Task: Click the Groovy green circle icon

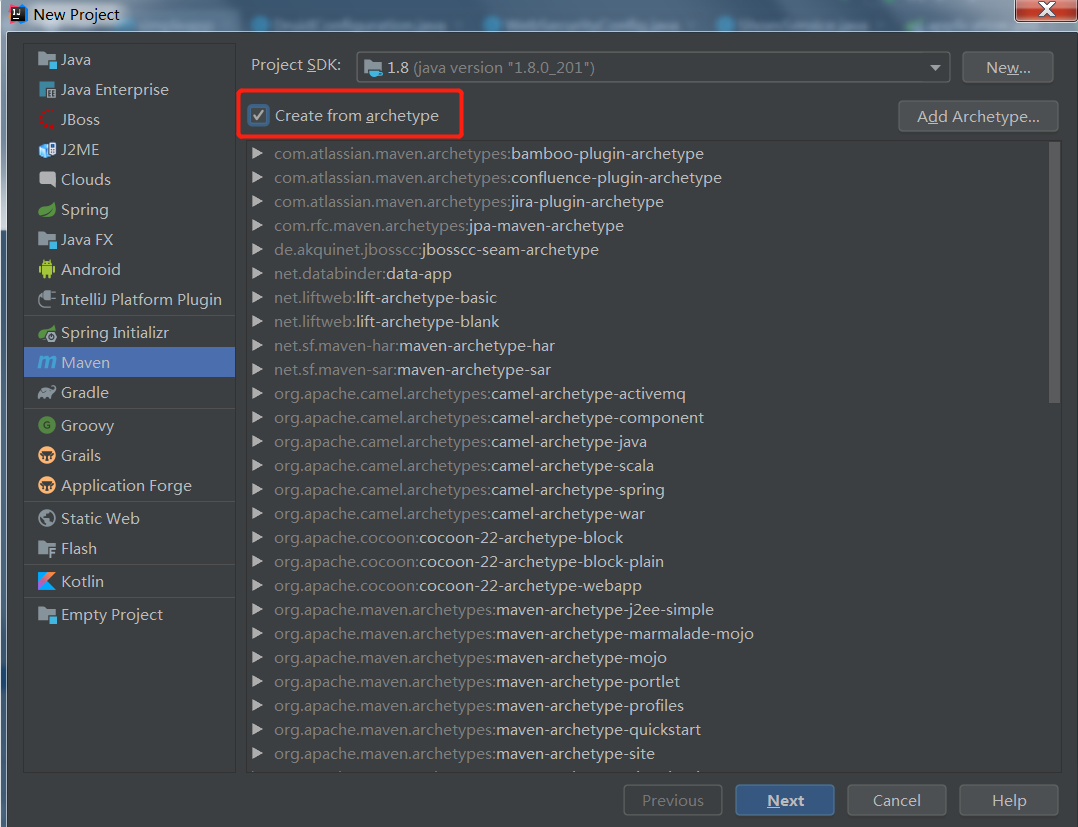Action: click(x=47, y=426)
